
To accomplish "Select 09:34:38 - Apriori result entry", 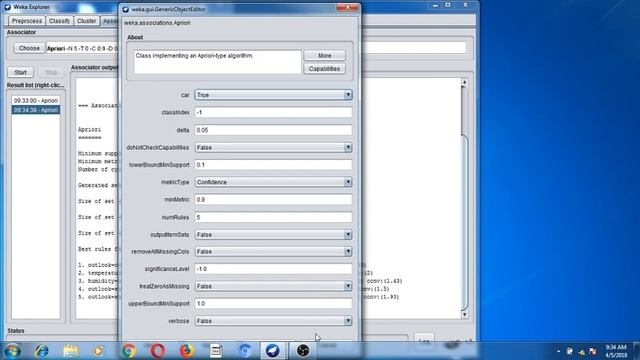I will click(36, 110).
